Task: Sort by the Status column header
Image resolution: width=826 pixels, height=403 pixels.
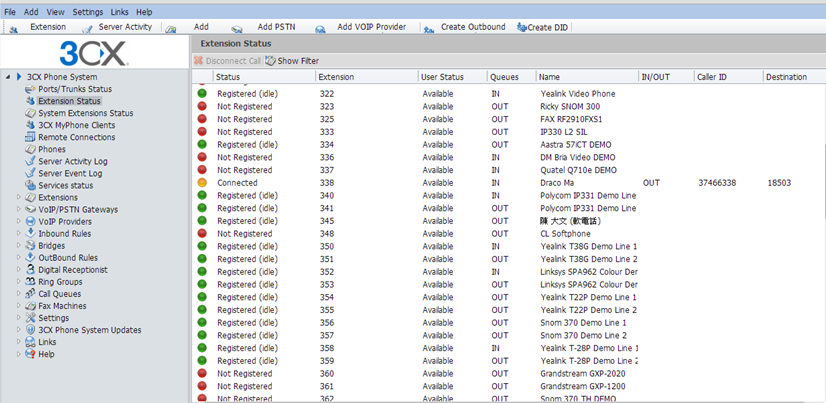Action: [x=265, y=77]
